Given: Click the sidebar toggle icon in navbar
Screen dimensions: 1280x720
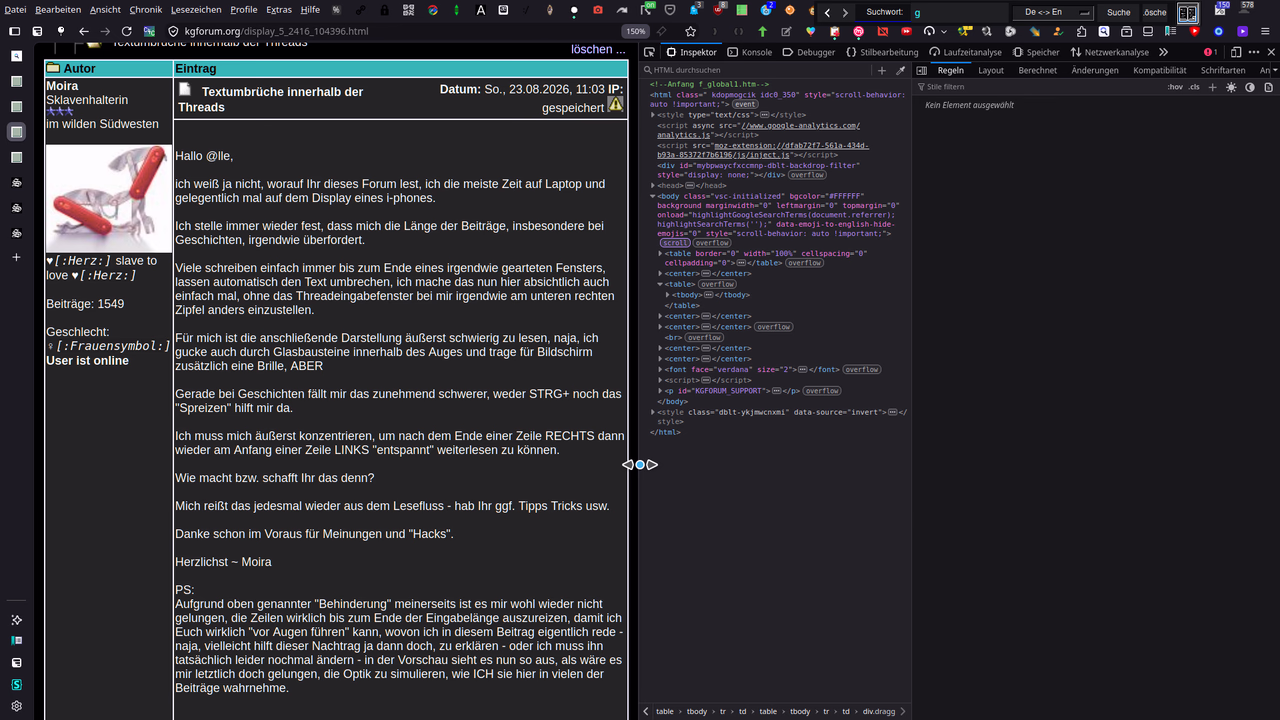Looking at the screenshot, I should (14, 31).
